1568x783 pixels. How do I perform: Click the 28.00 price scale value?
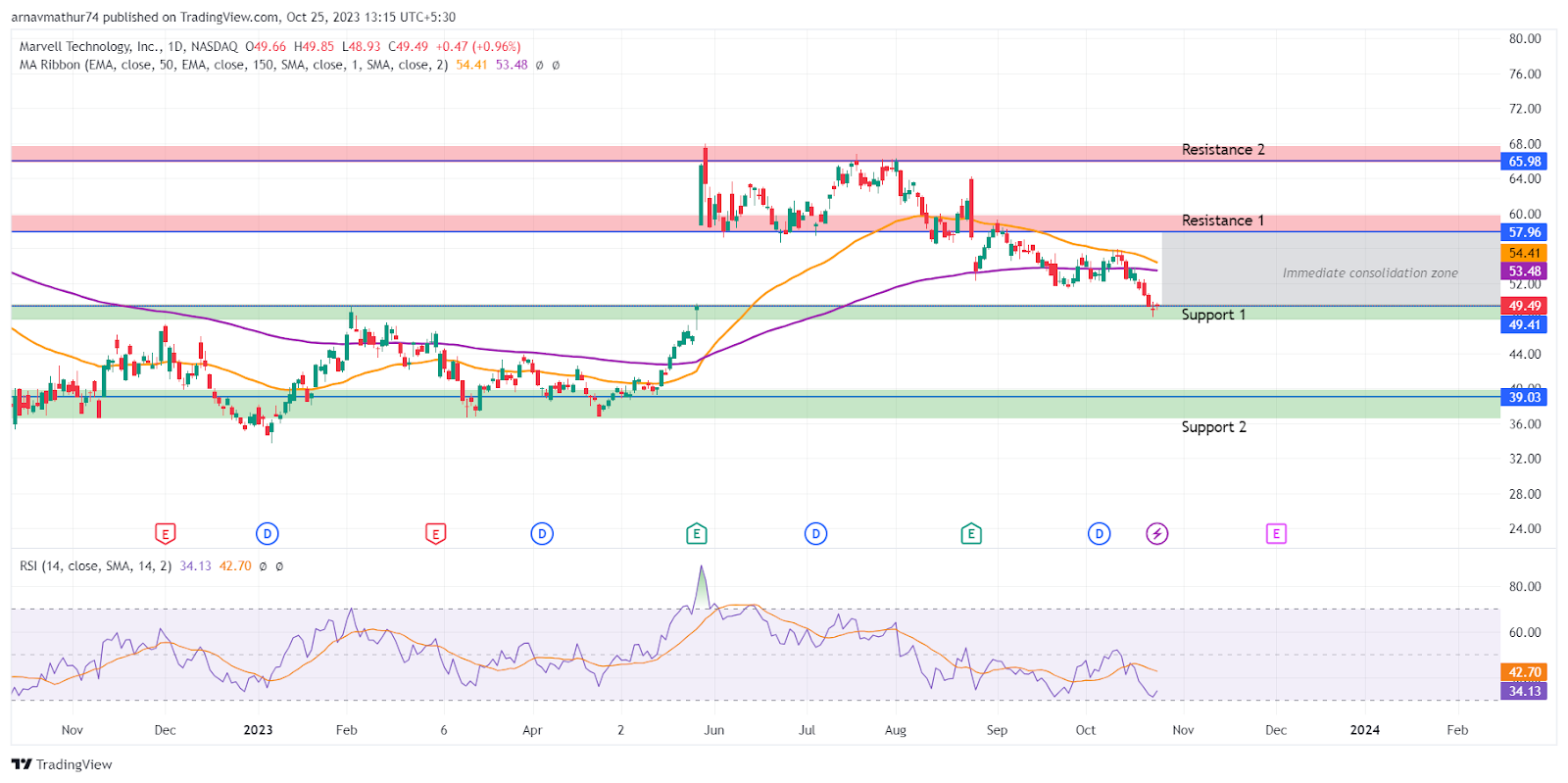pos(1525,494)
